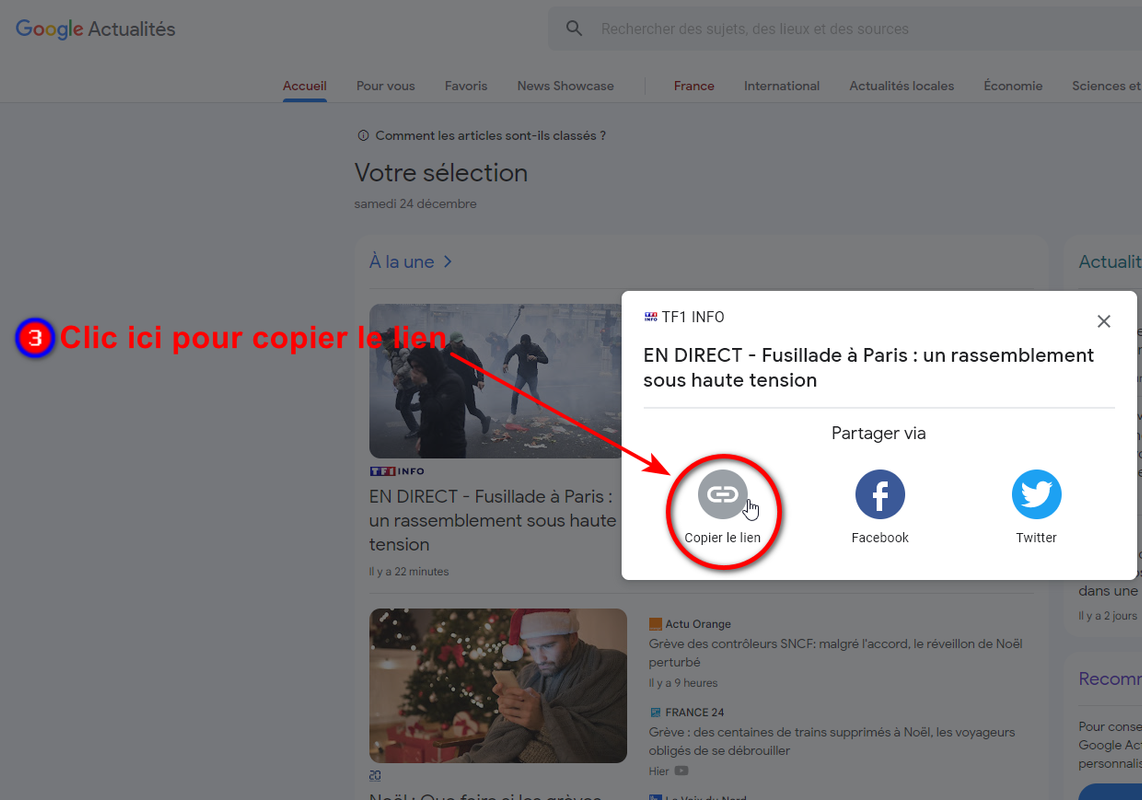Screen dimensions: 1142x800
Task: Close the share dialog with the X
Action: (x=1103, y=321)
